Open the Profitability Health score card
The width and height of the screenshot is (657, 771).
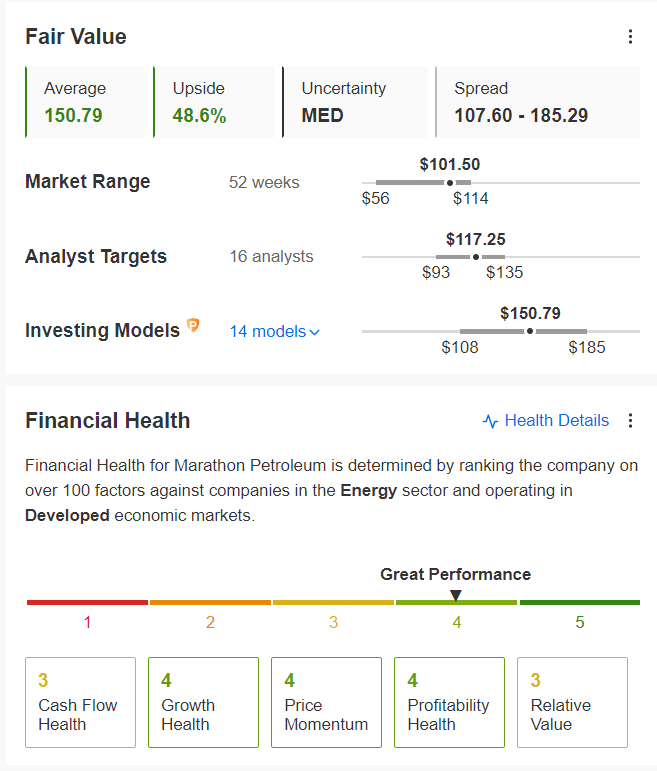pyautogui.click(x=449, y=702)
